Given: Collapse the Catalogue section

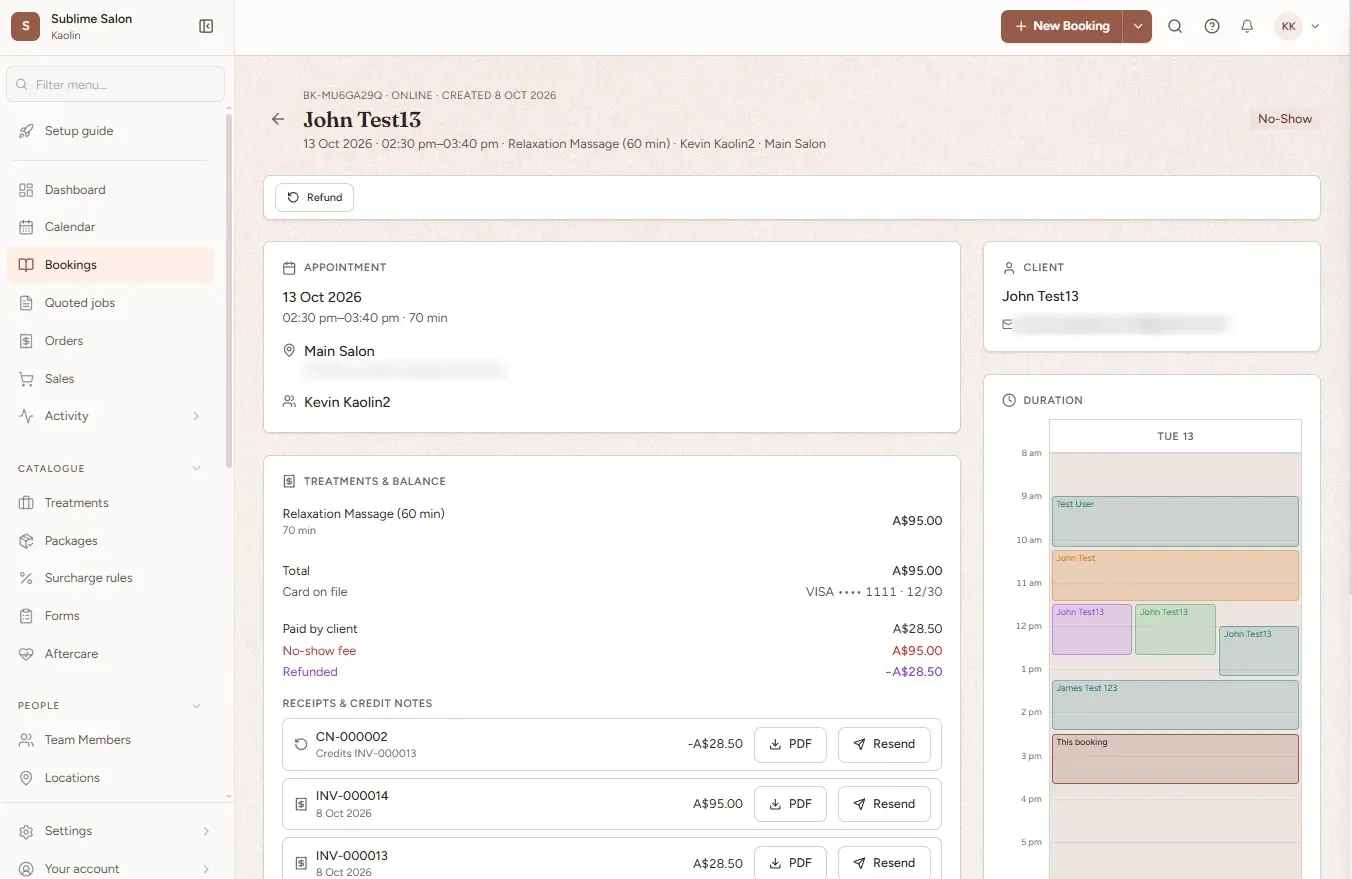Looking at the screenshot, I should (x=196, y=468).
